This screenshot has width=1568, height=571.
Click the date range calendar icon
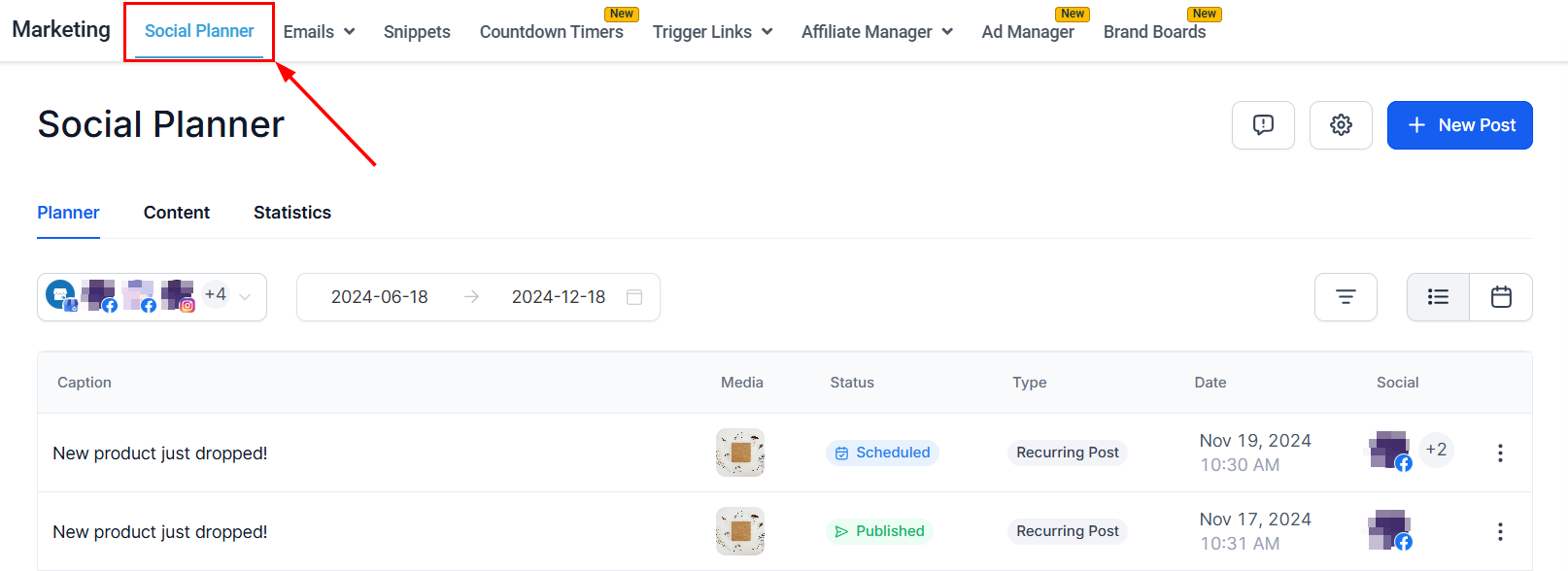pyautogui.click(x=634, y=297)
